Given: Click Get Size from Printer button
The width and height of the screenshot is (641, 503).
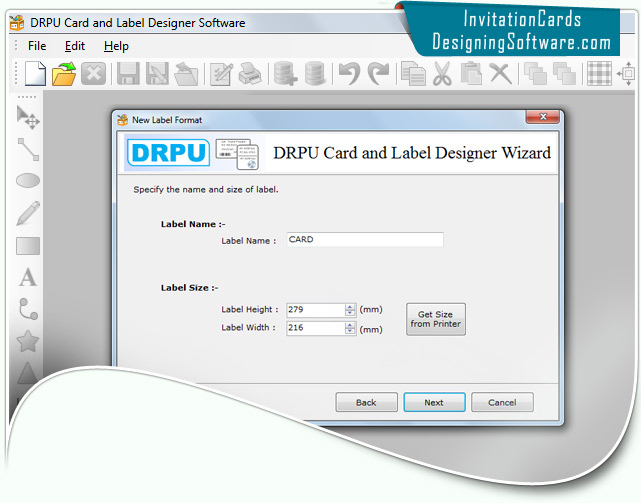Looking at the screenshot, I should (x=435, y=319).
